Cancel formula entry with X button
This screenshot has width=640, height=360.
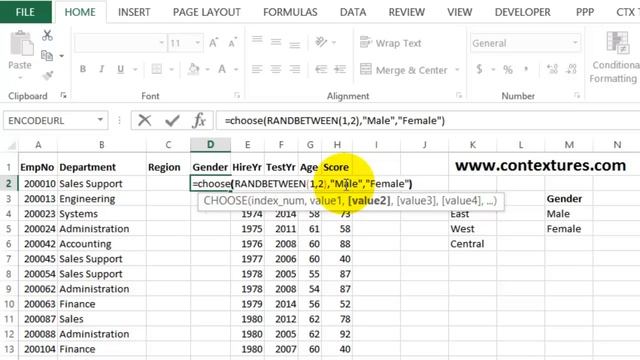144,120
